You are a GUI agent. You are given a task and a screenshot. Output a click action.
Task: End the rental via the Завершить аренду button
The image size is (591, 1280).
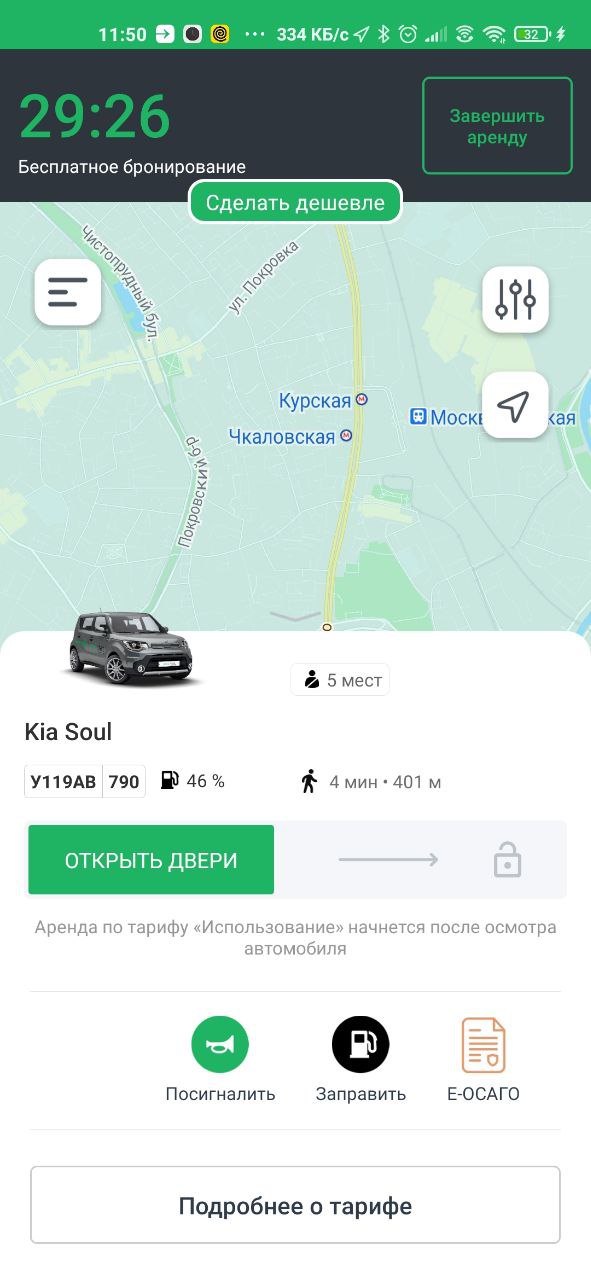point(497,126)
